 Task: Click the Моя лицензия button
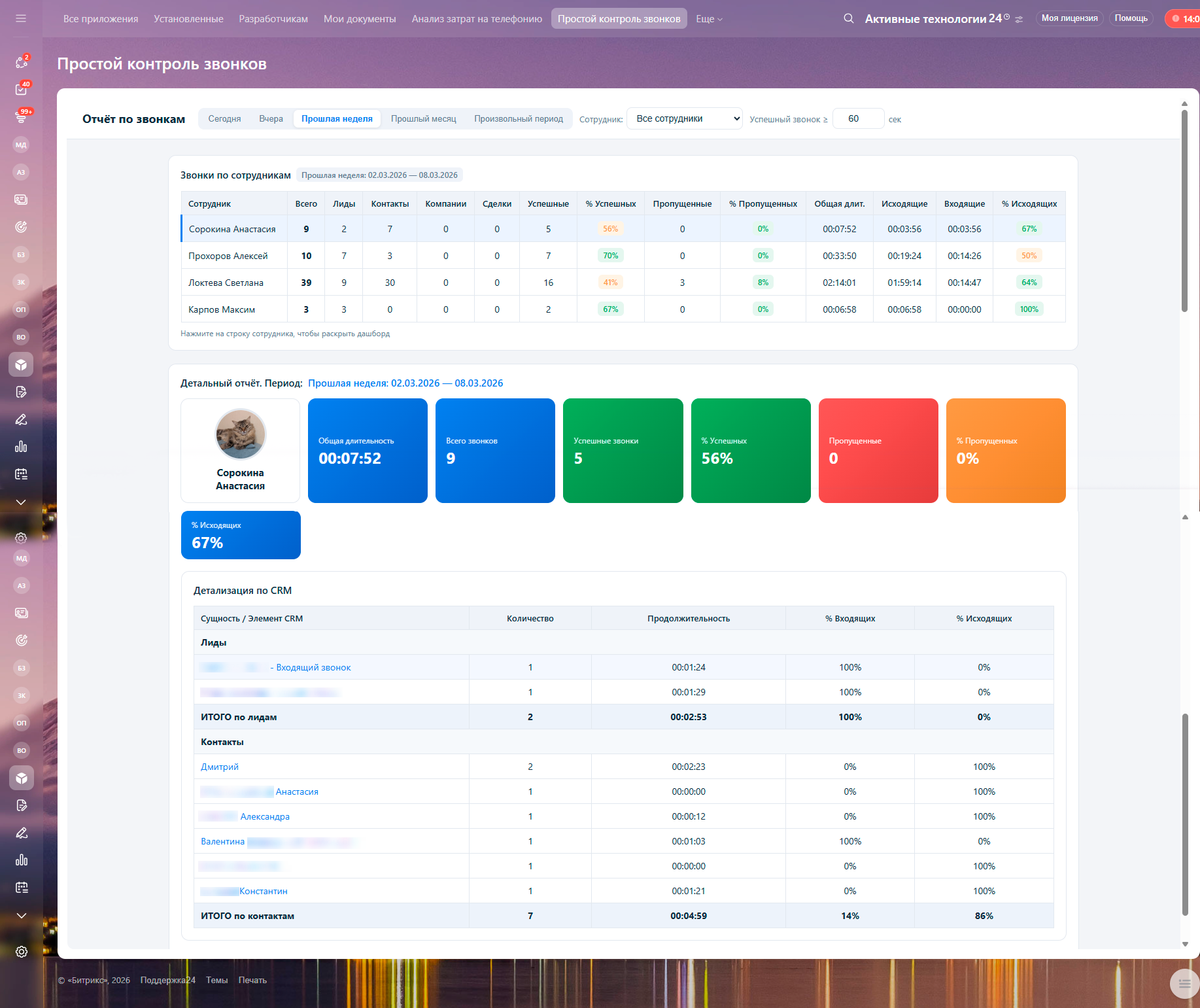(x=1069, y=18)
